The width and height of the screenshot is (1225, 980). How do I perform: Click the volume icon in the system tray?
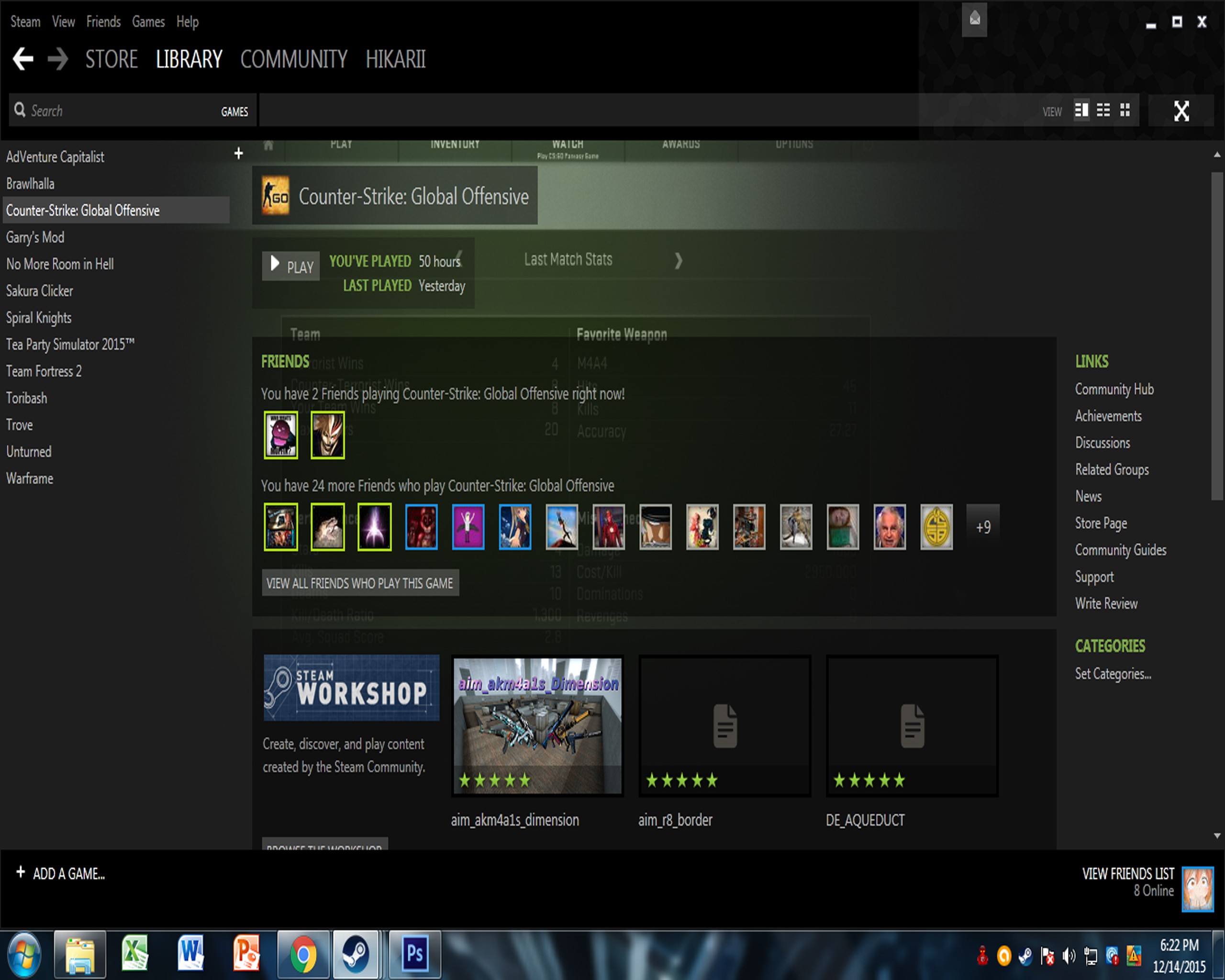(x=1069, y=955)
